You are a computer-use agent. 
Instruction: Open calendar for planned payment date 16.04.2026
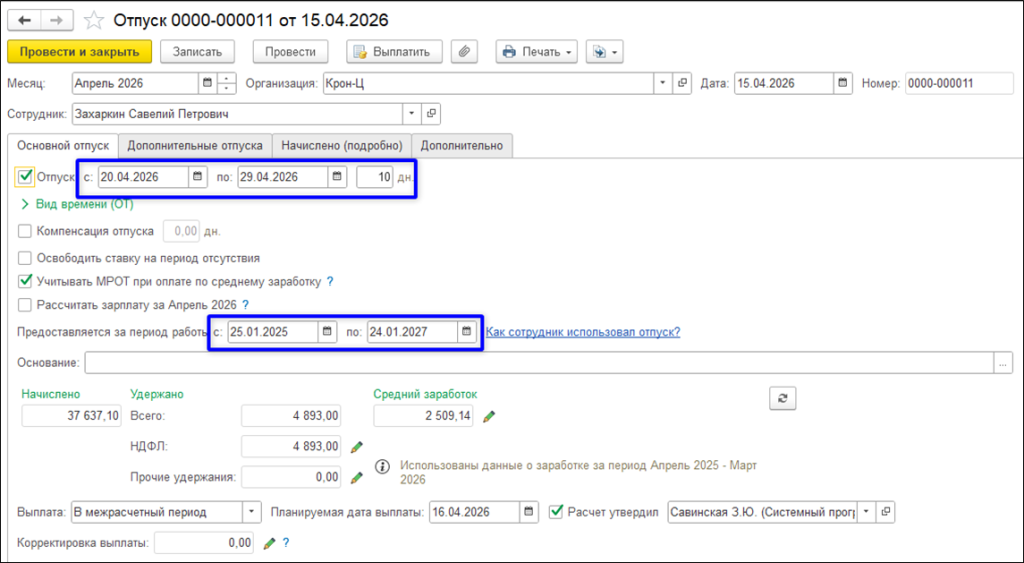pyautogui.click(x=529, y=512)
